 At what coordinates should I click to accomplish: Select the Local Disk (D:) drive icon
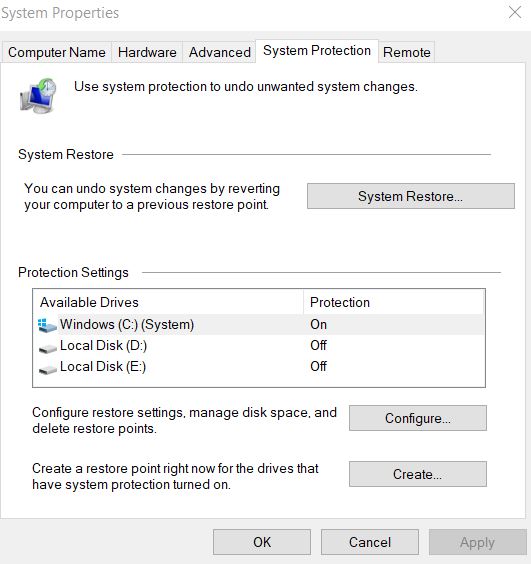coord(47,348)
